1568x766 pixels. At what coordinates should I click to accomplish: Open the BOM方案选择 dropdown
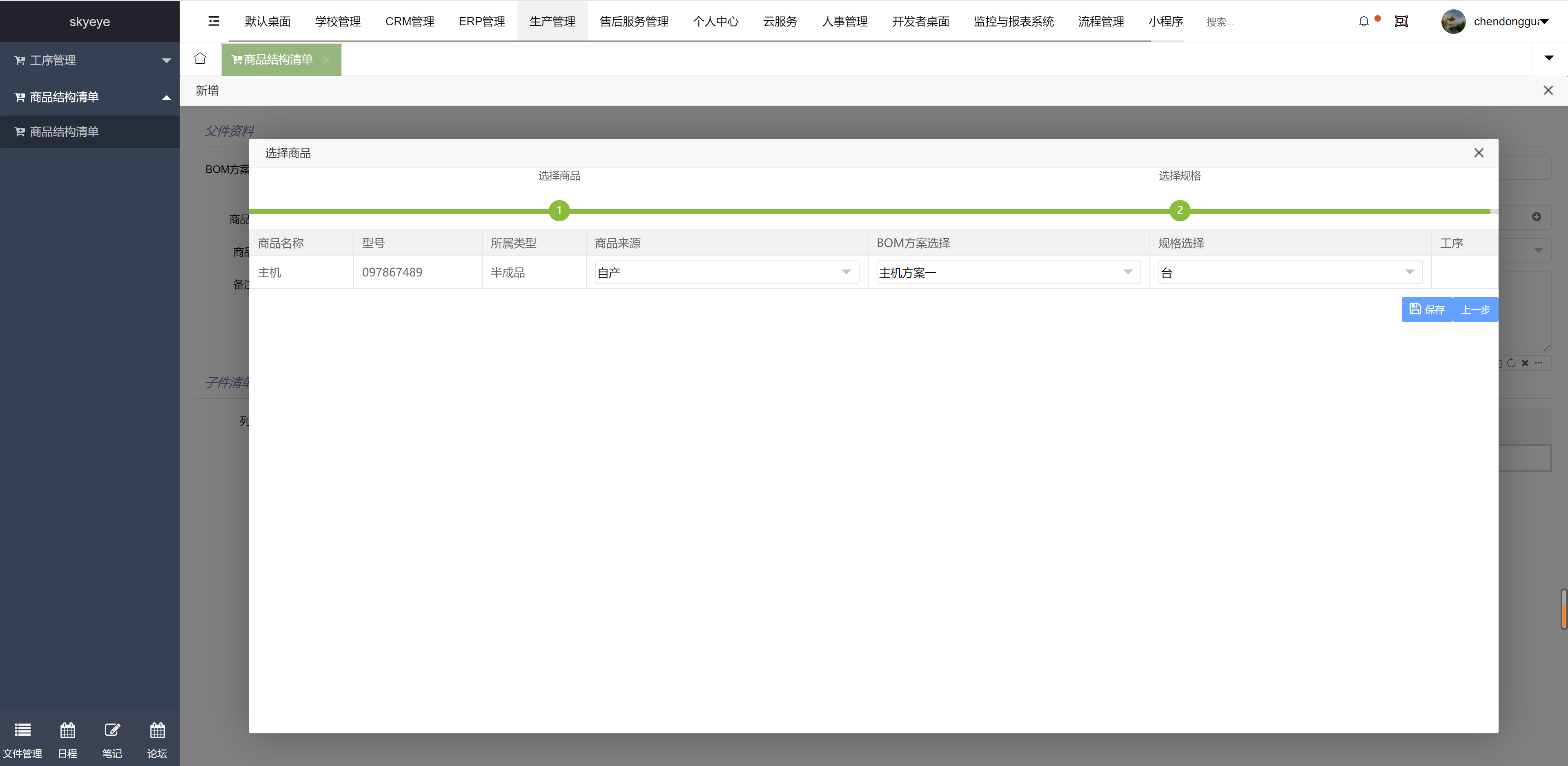(x=1008, y=272)
